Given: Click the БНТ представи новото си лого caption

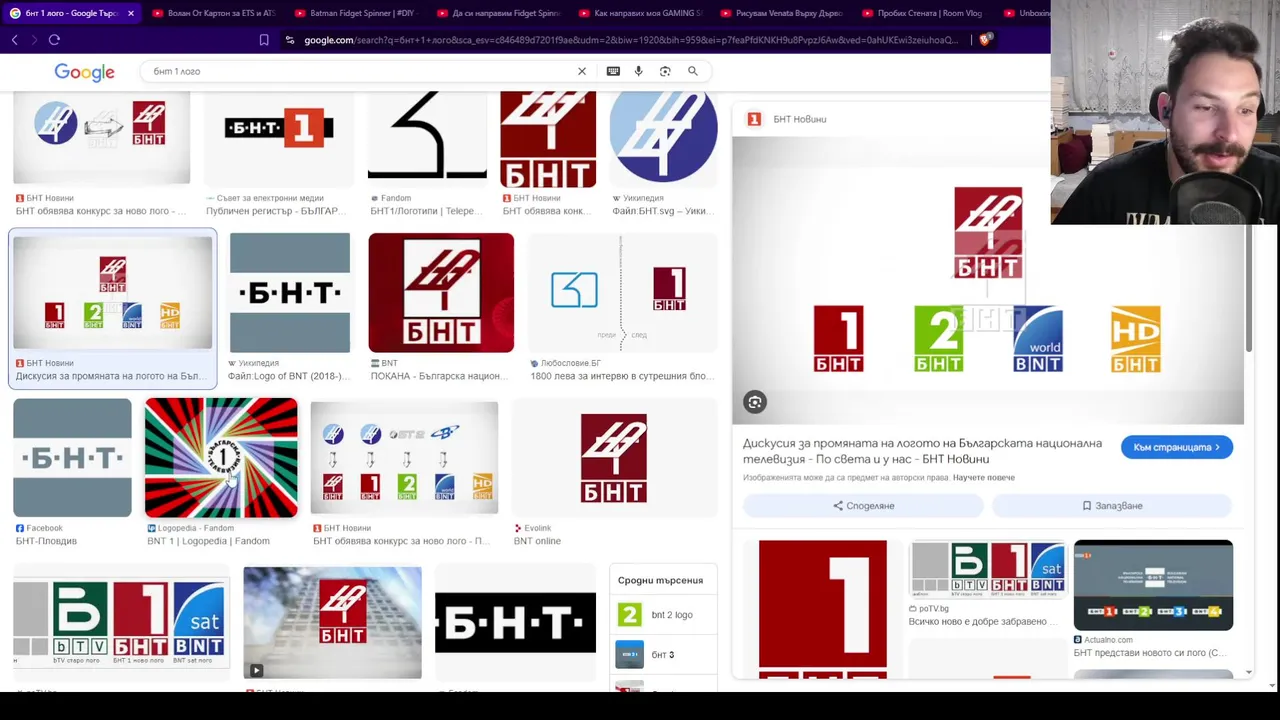Looking at the screenshot, I should pyautogui.click(x=1150, y=653).
